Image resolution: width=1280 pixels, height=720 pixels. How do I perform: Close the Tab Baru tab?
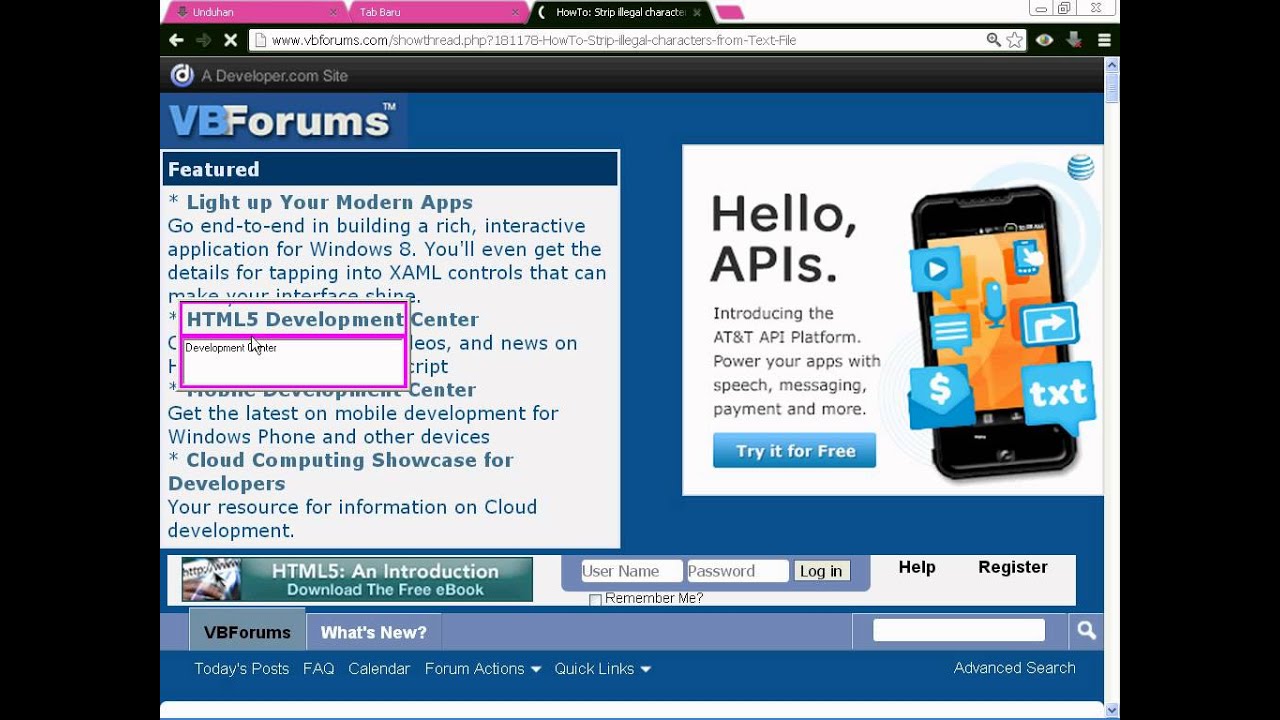(x=515, y=12)
